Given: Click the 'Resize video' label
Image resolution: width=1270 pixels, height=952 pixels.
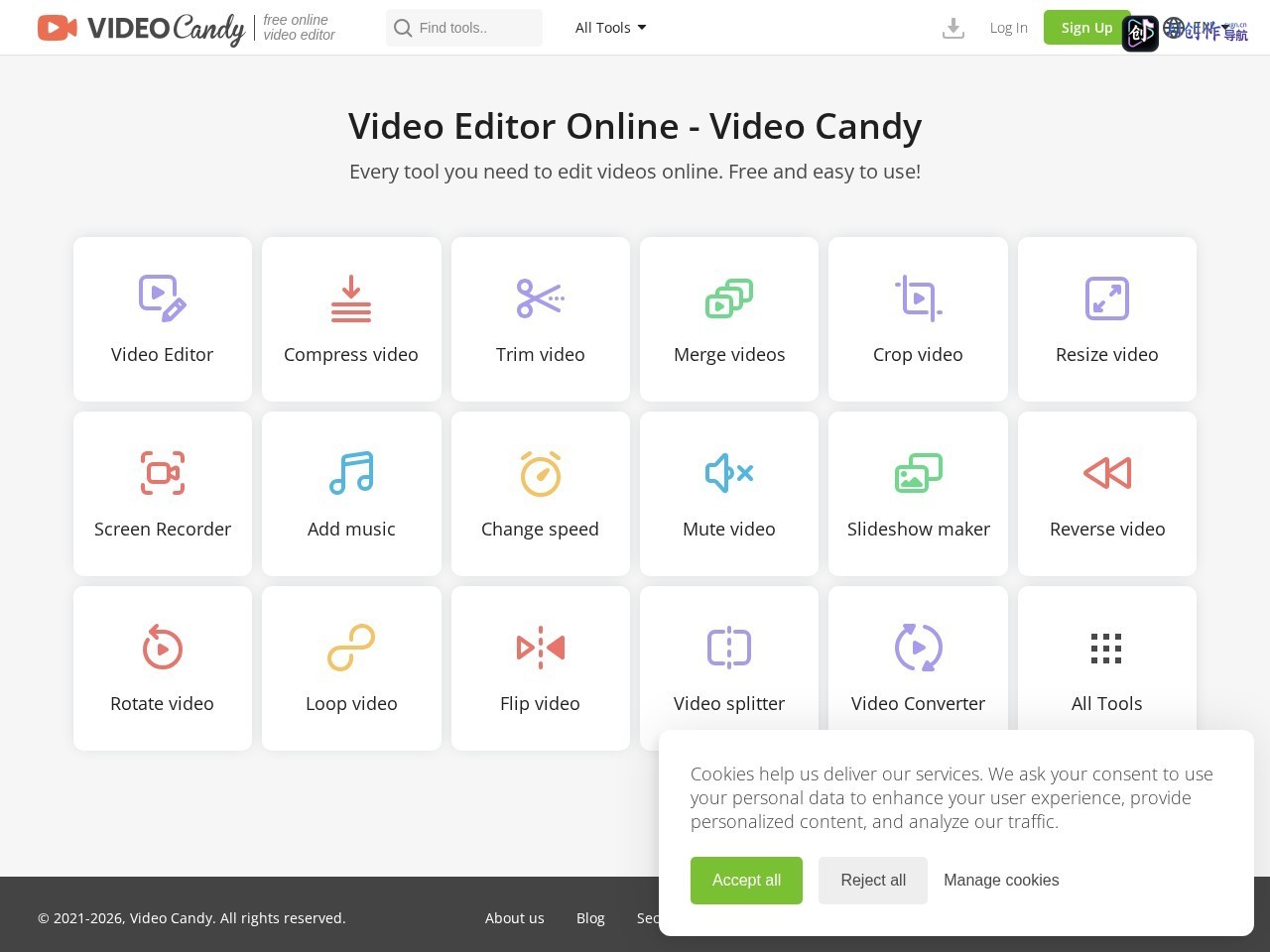Looking at the screenshot, I should pyautogui.click(x=1107, y=355).
